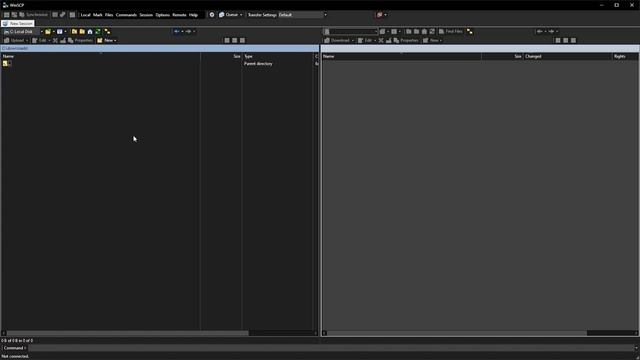Click remote panel back arrow

540,31
